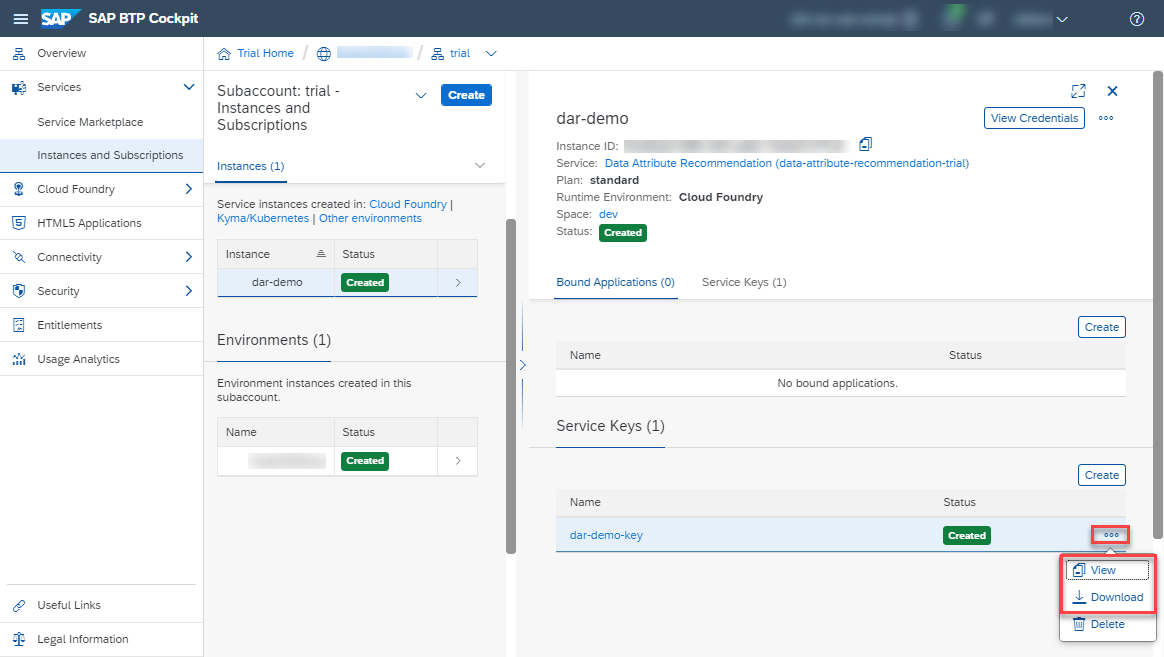The width and height of the screenshot is (1164, 657).
Task: Create a new service key
Action: click(x=1102, y=475)
